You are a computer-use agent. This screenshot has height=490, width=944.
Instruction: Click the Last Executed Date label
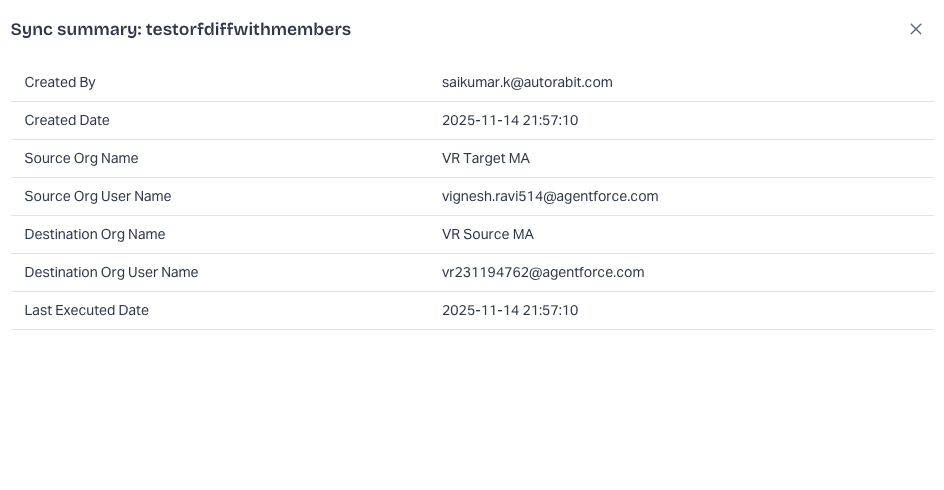86,310
